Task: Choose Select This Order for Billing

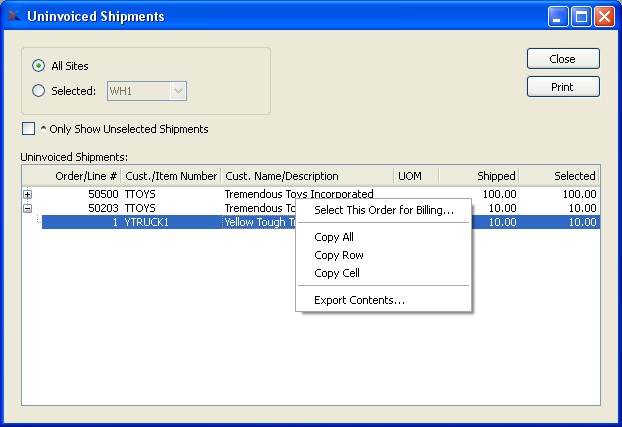Action: pos(383,210)
